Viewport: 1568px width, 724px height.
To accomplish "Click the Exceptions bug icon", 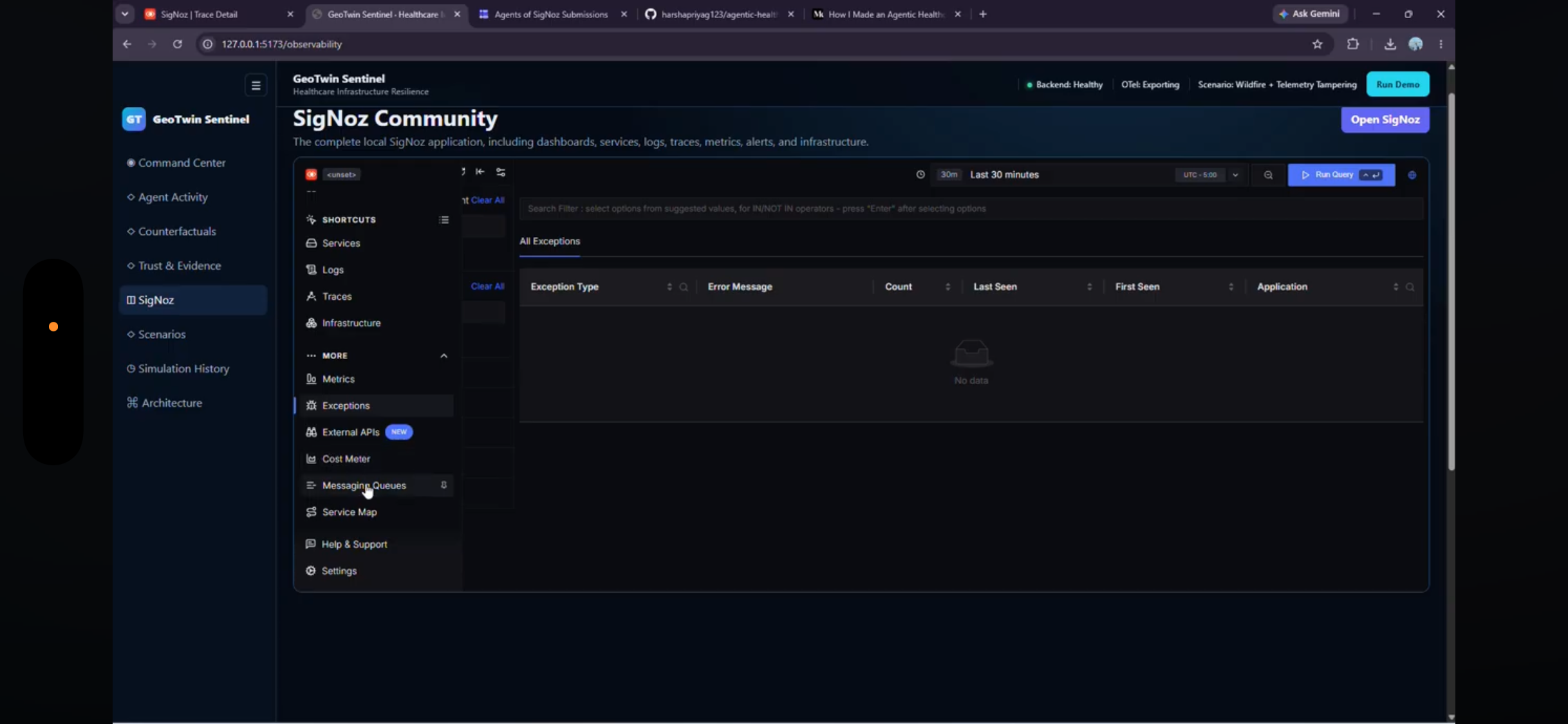I will click(x=312, y=405).
